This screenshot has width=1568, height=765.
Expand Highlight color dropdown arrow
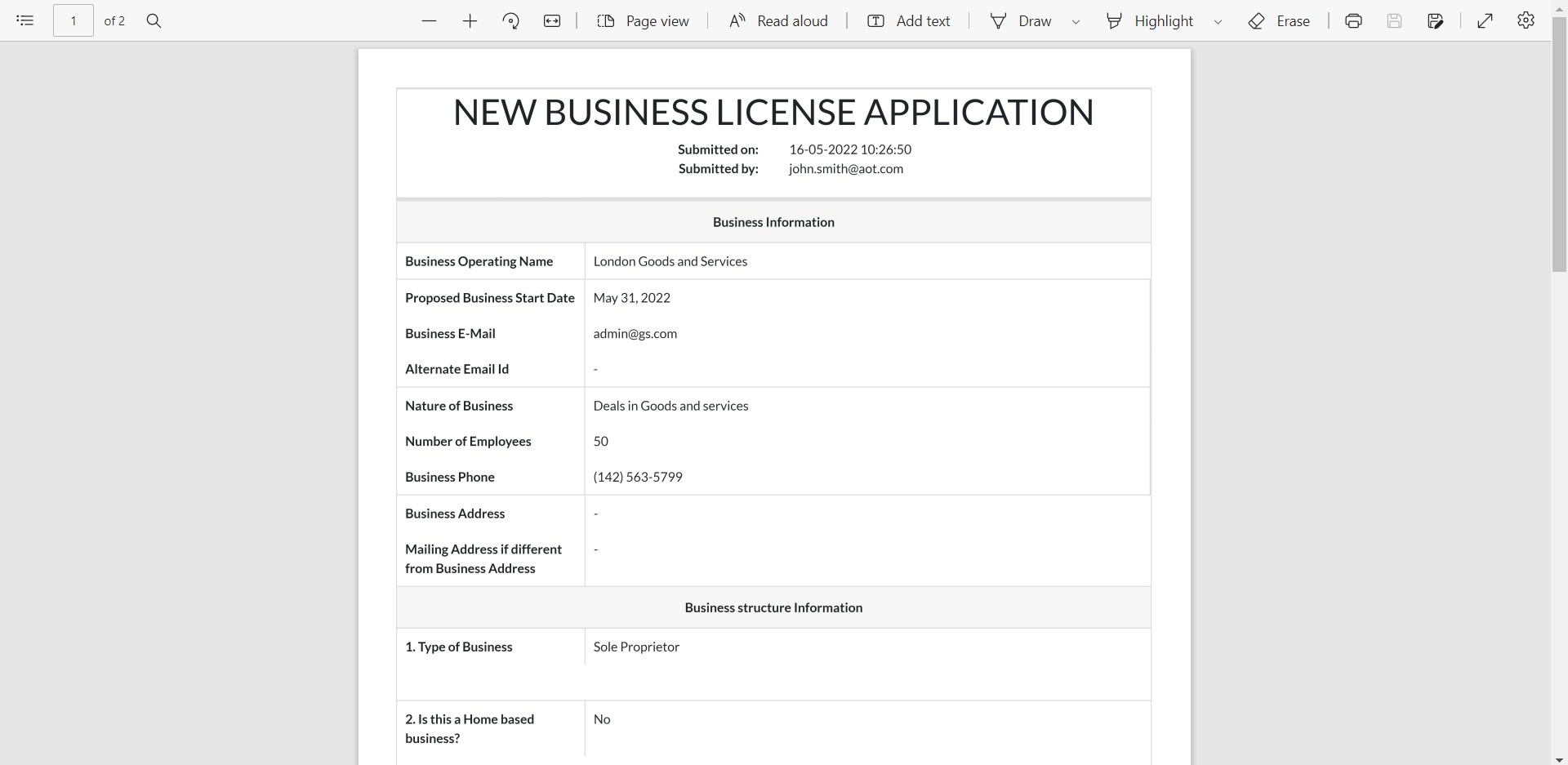1218,22
